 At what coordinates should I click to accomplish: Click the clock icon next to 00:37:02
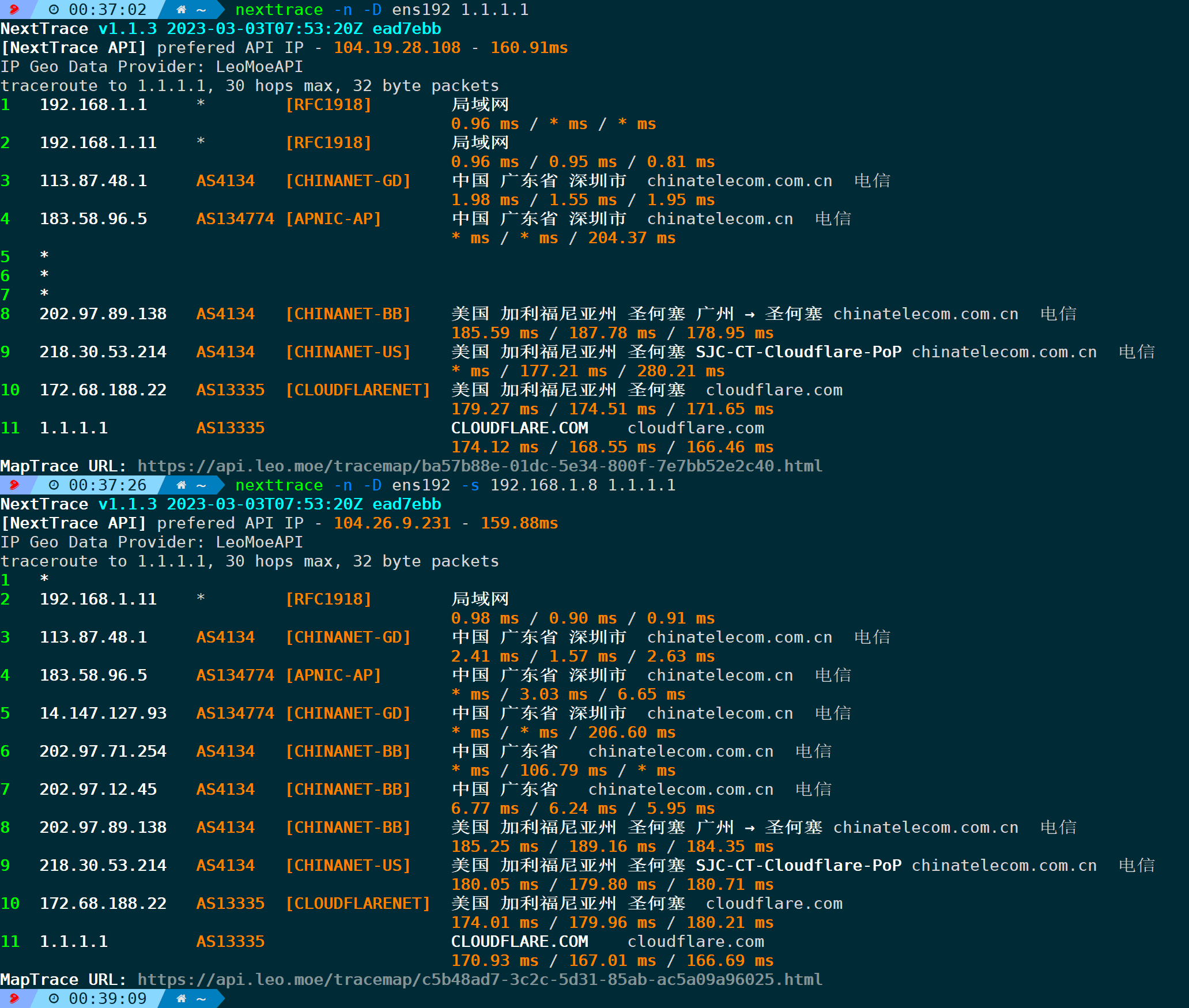(54, 9)
